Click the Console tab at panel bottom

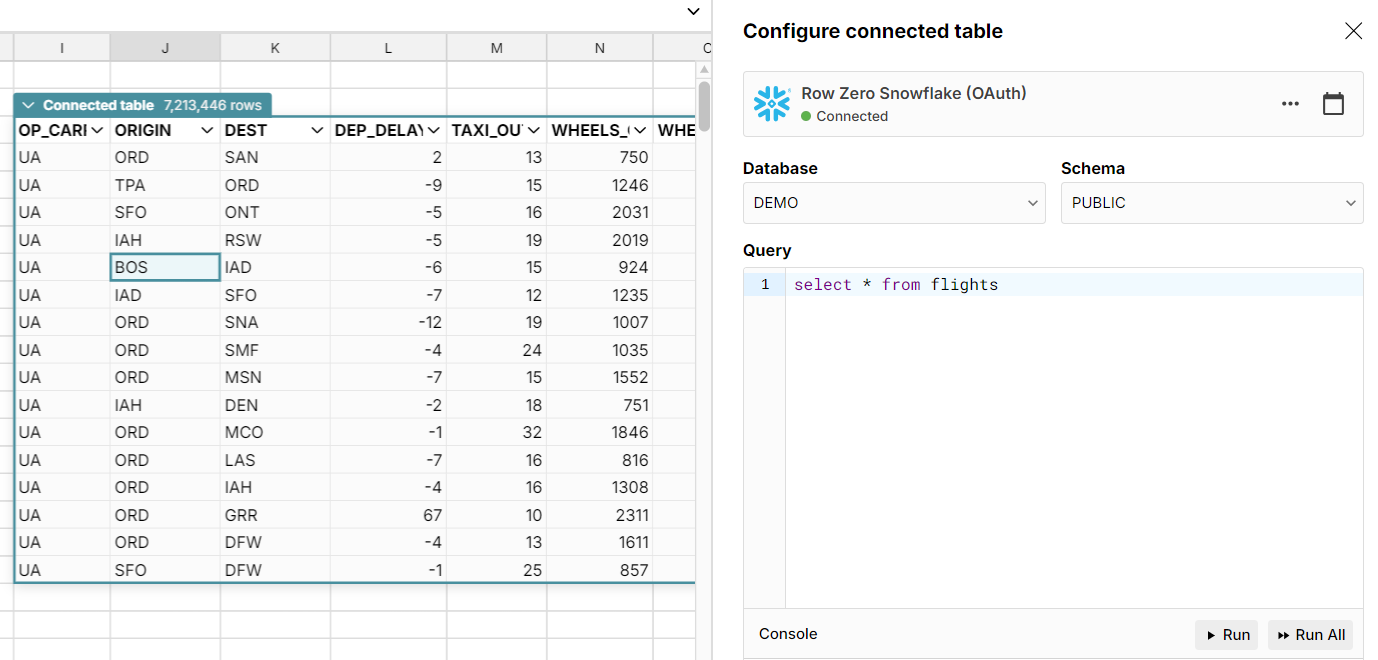click(x=790, y=634)
